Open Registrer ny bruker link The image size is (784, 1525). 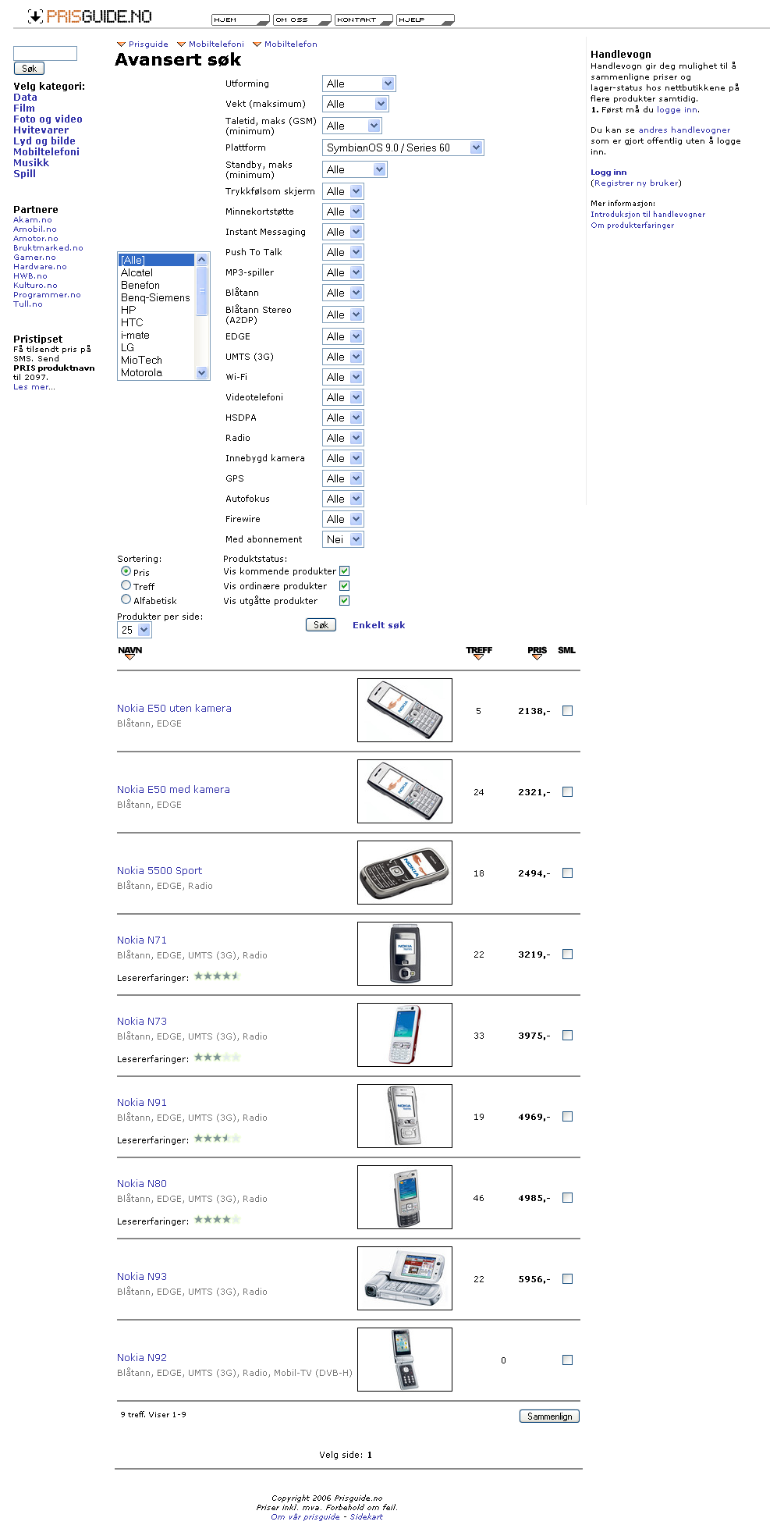point(636,183)
